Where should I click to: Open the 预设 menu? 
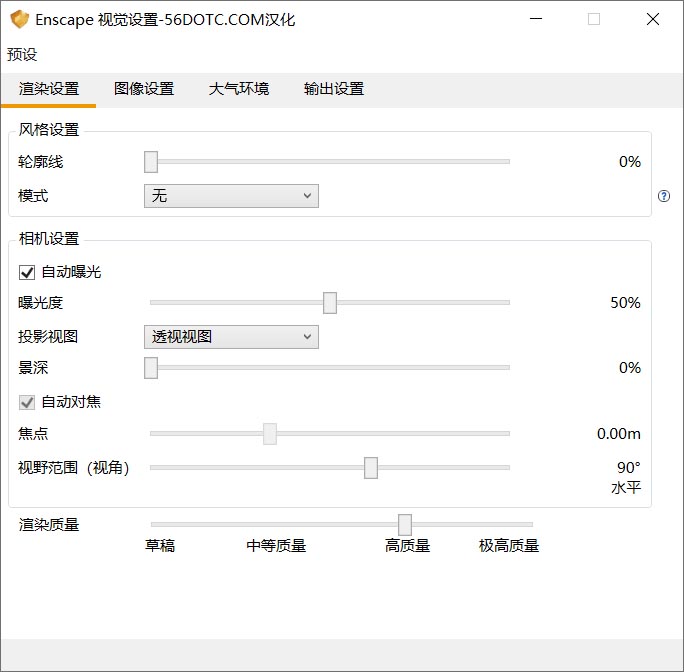point(22,54)
